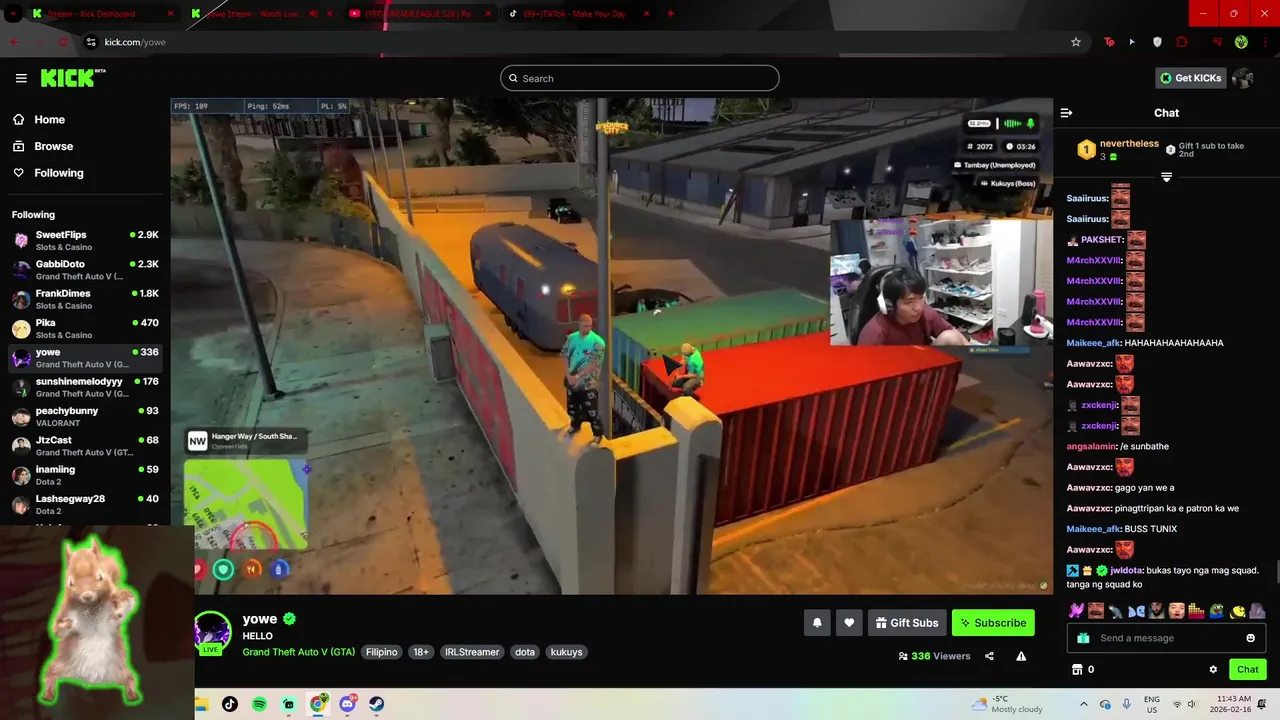Screen dimensions: 1280x720
Task: Click the Get KICKs button
Action: [1190, 78]
